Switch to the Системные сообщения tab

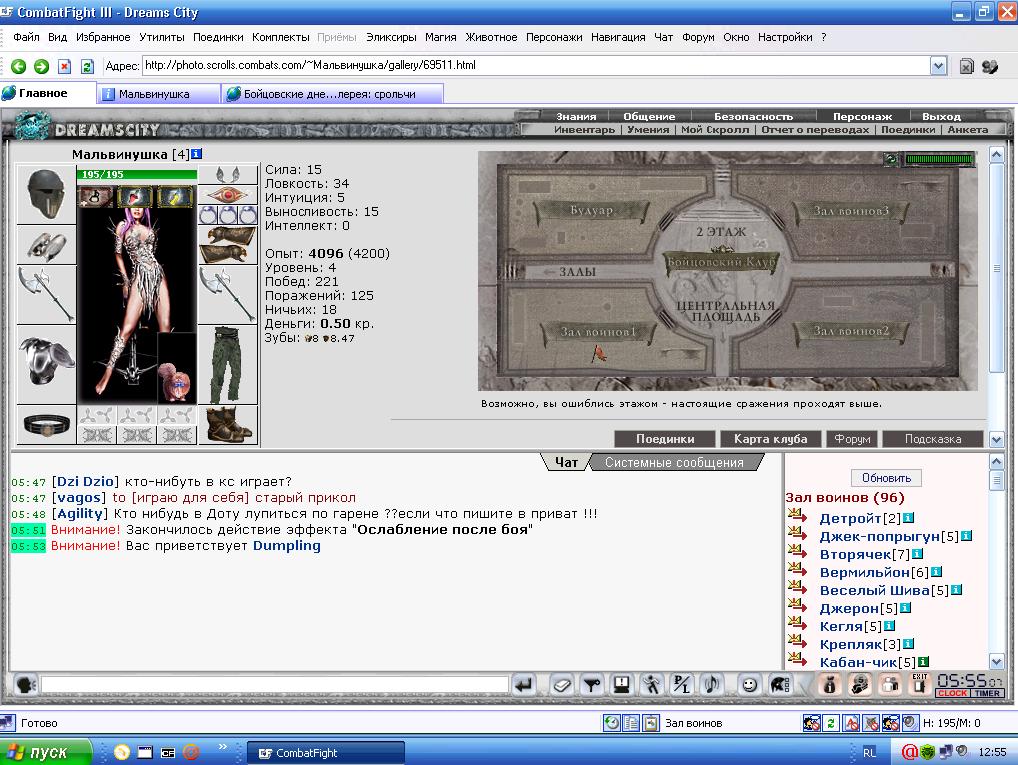(x=674, y=462)
